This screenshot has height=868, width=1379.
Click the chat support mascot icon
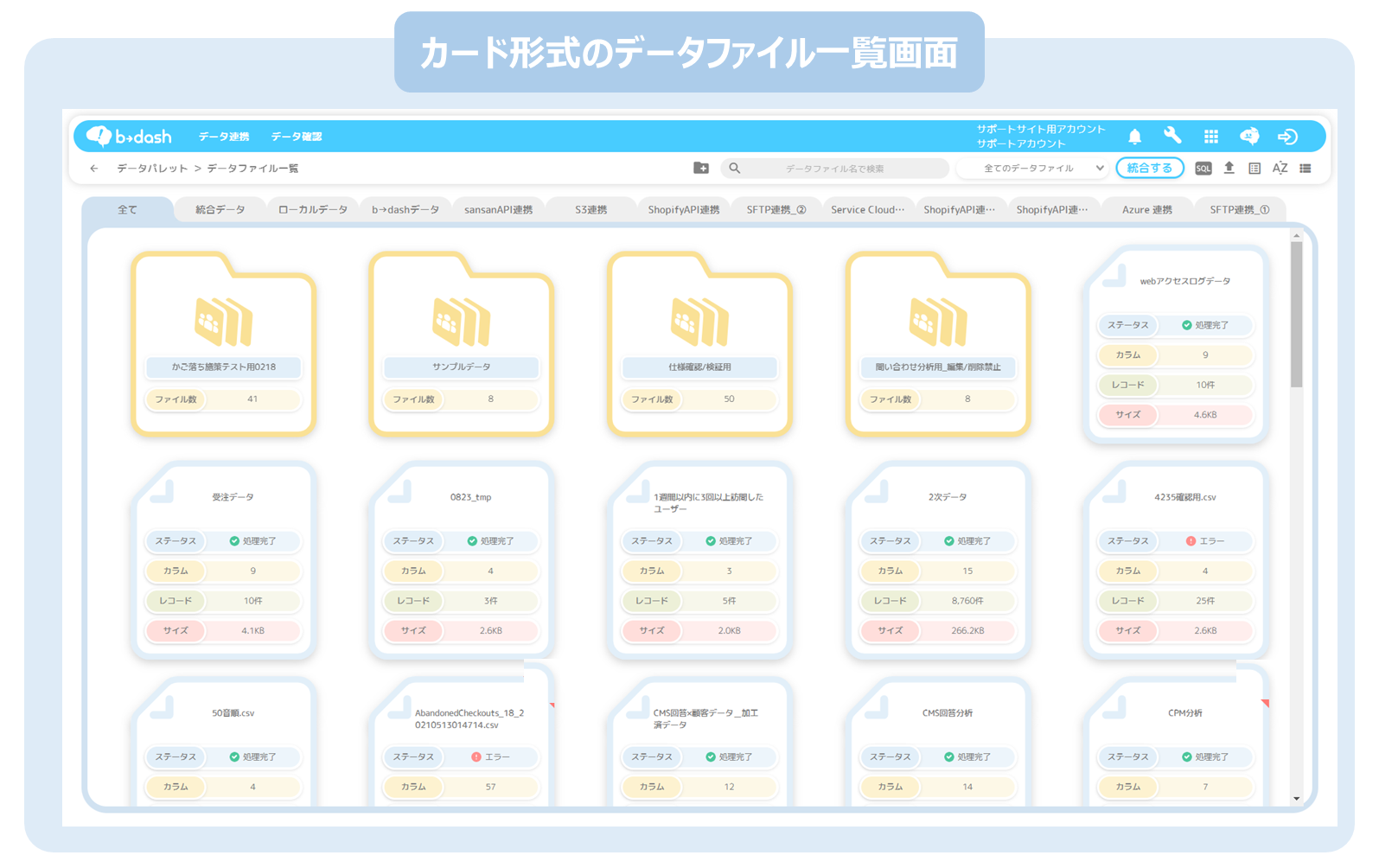coord(1249,136)
